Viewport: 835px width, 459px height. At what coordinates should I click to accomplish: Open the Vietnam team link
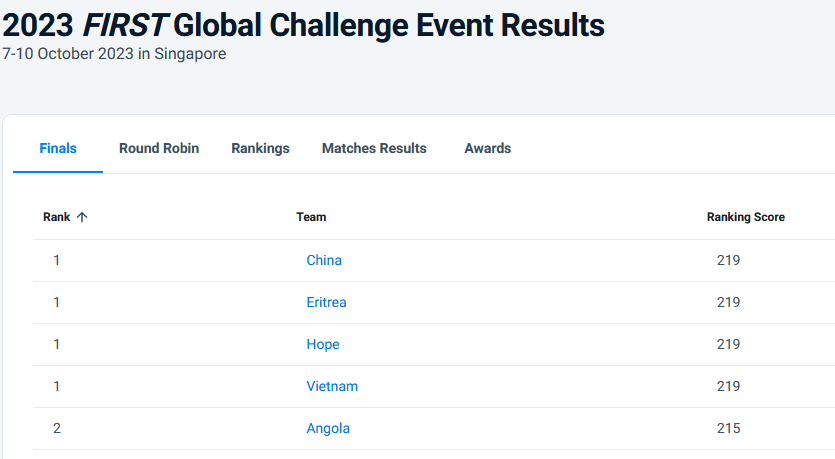[332, 387]
